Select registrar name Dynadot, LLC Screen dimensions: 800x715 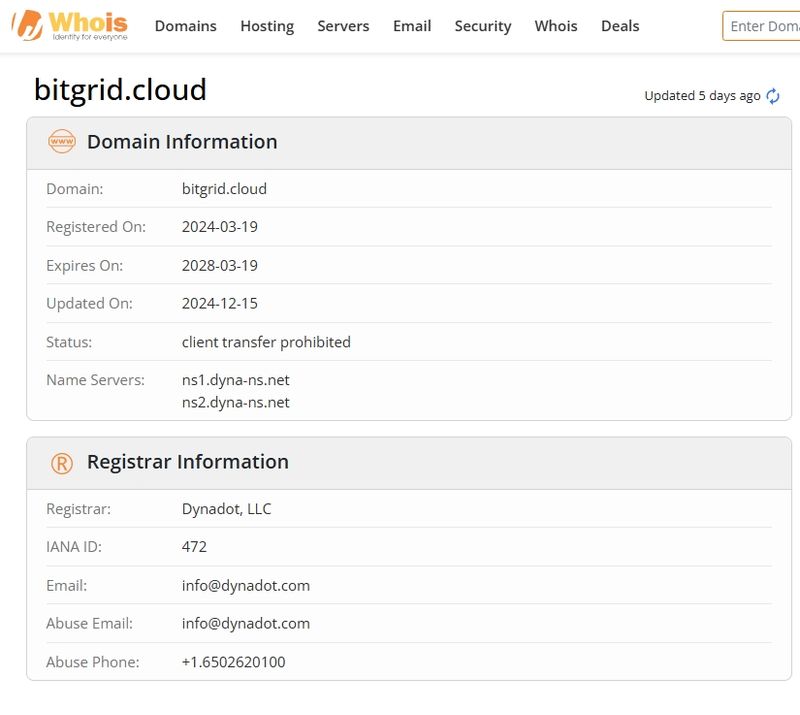coord(226,509)
